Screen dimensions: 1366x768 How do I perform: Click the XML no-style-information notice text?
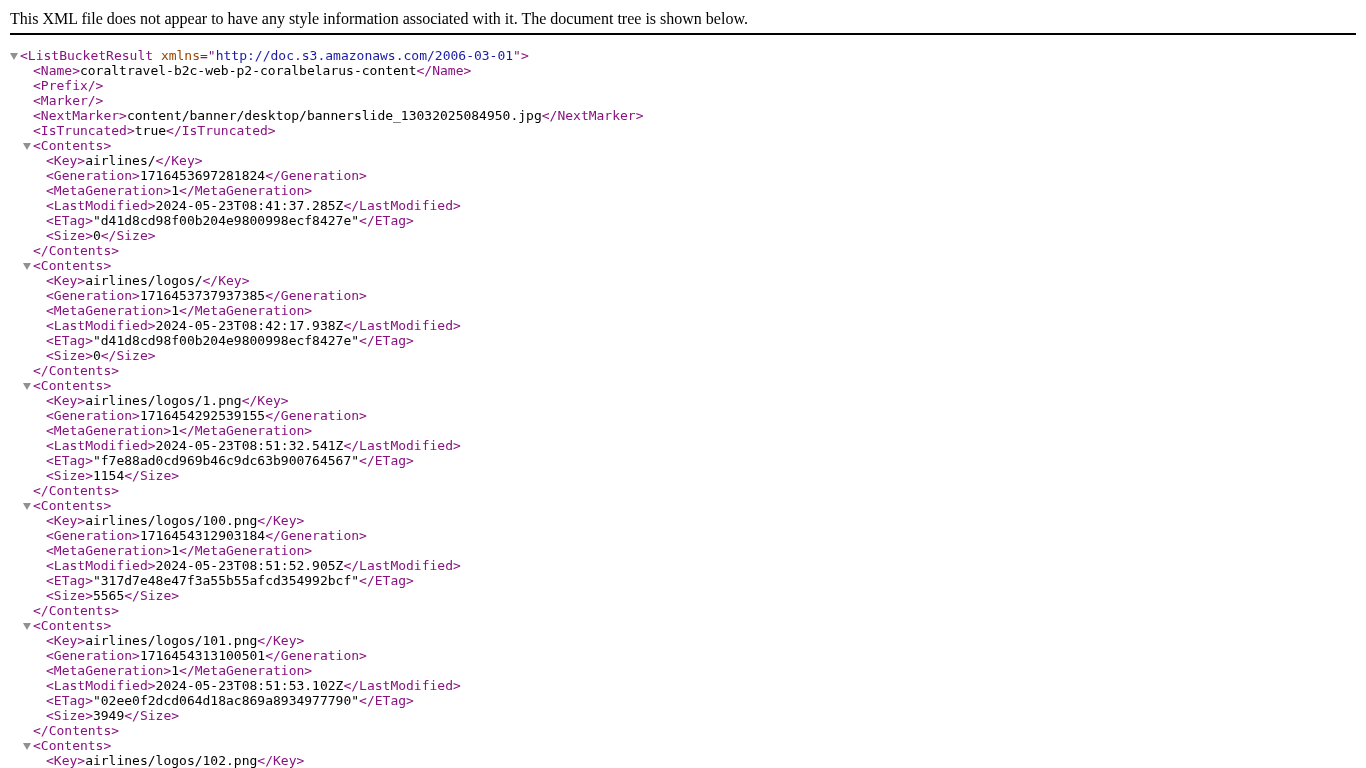379,19
